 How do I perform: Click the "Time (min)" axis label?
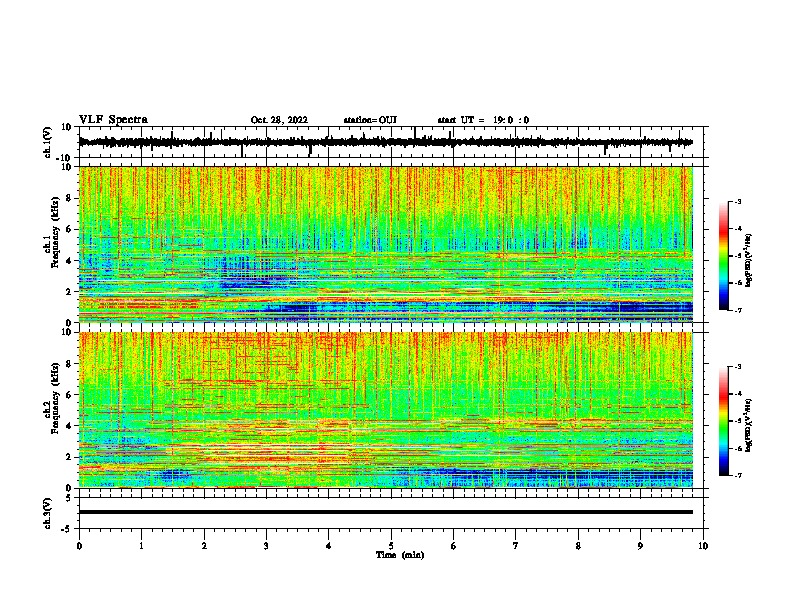(x=400, y=555)
